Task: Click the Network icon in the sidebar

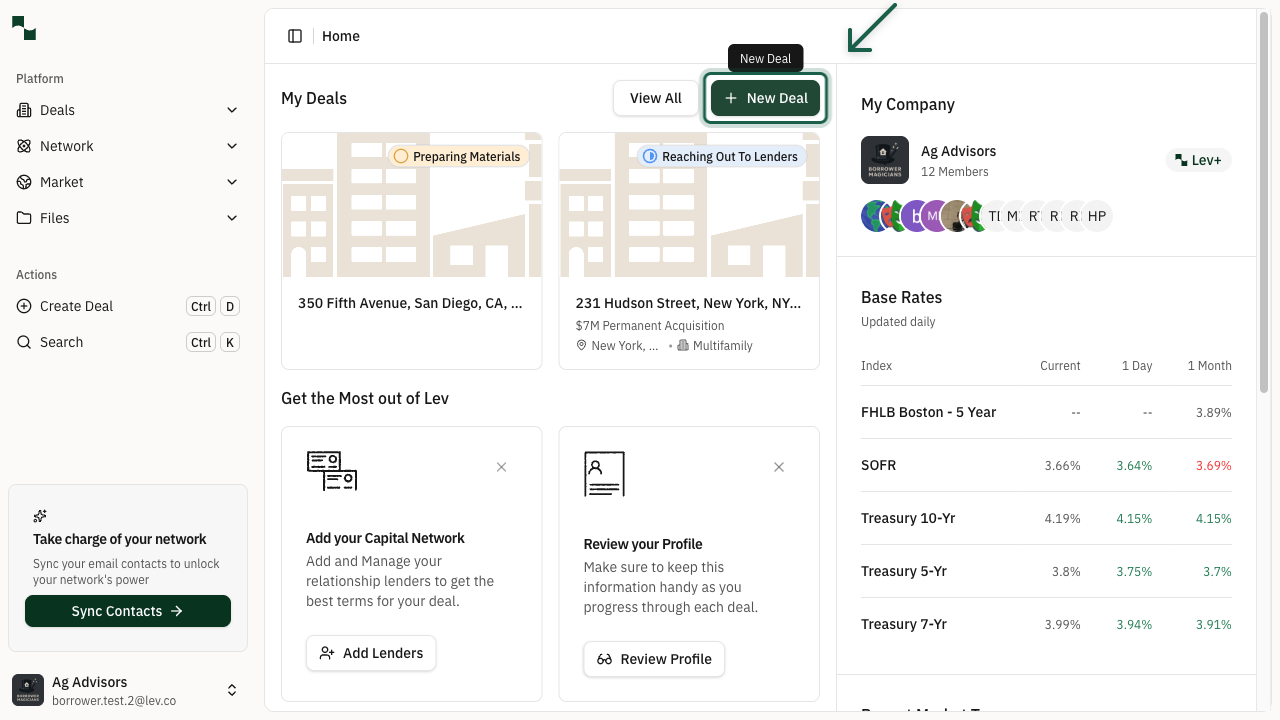Action: (x=24, y=146)
